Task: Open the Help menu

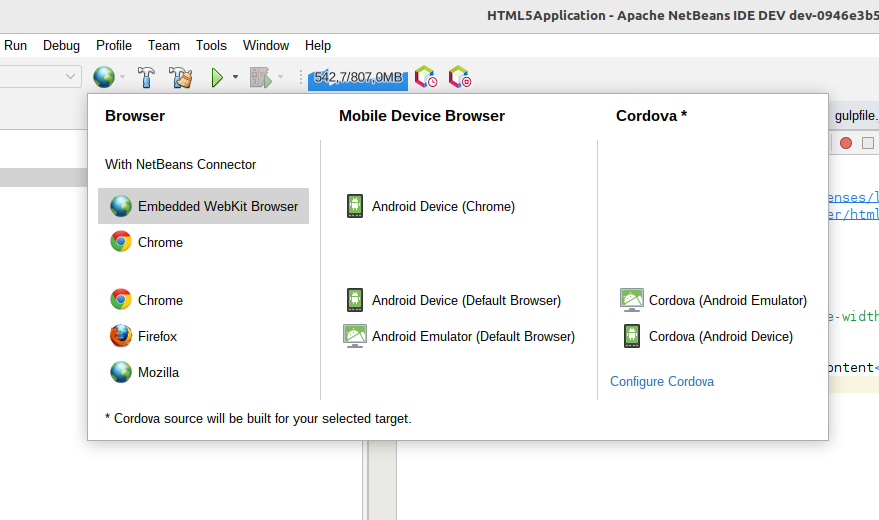Action: (318, 45)
